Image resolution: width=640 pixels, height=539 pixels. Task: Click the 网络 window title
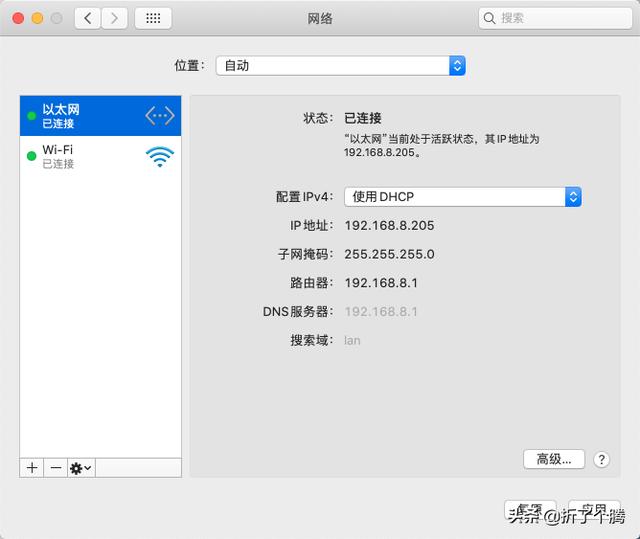[x=320, y=18]
